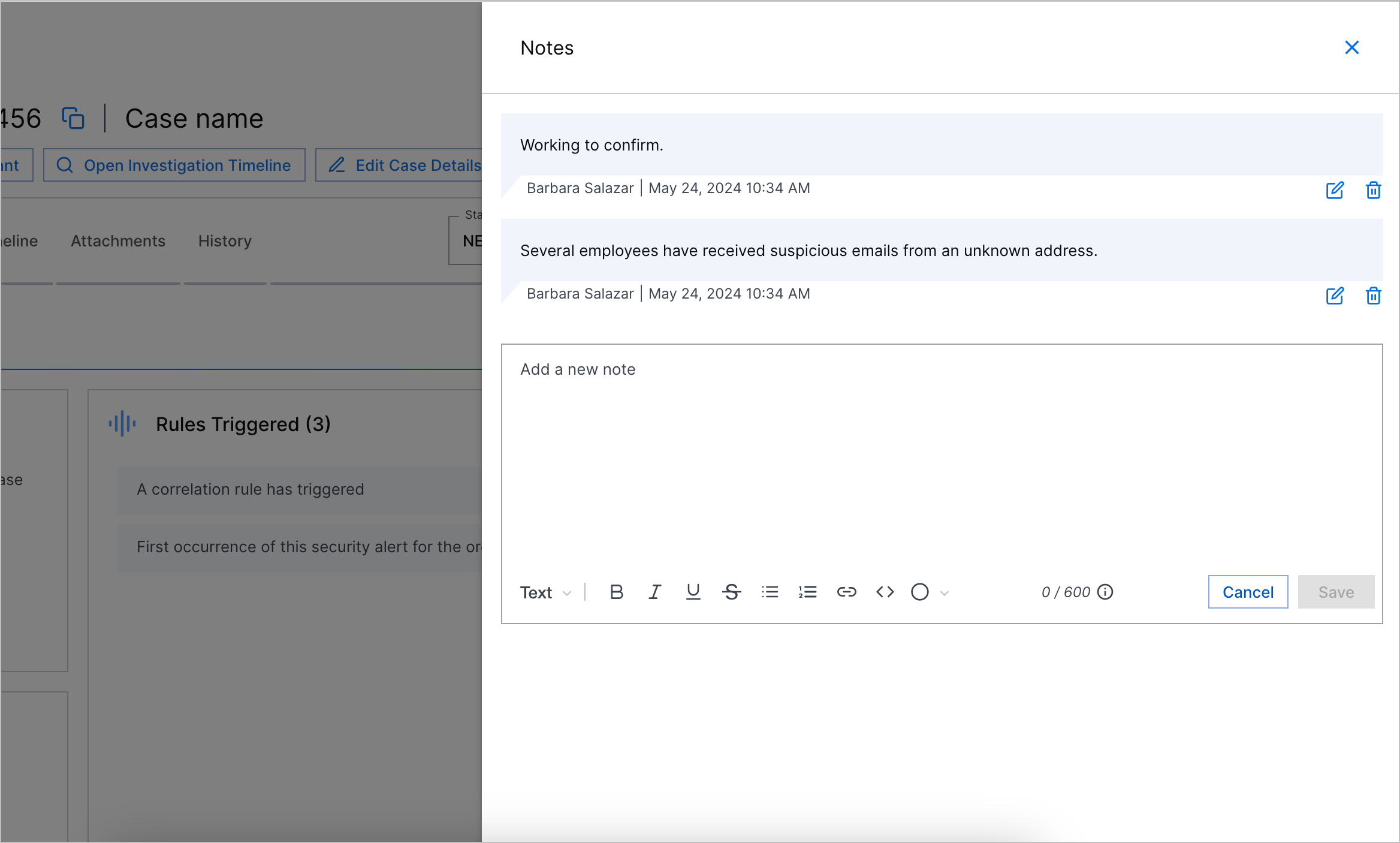Click the Case name title

coord(194,119)
